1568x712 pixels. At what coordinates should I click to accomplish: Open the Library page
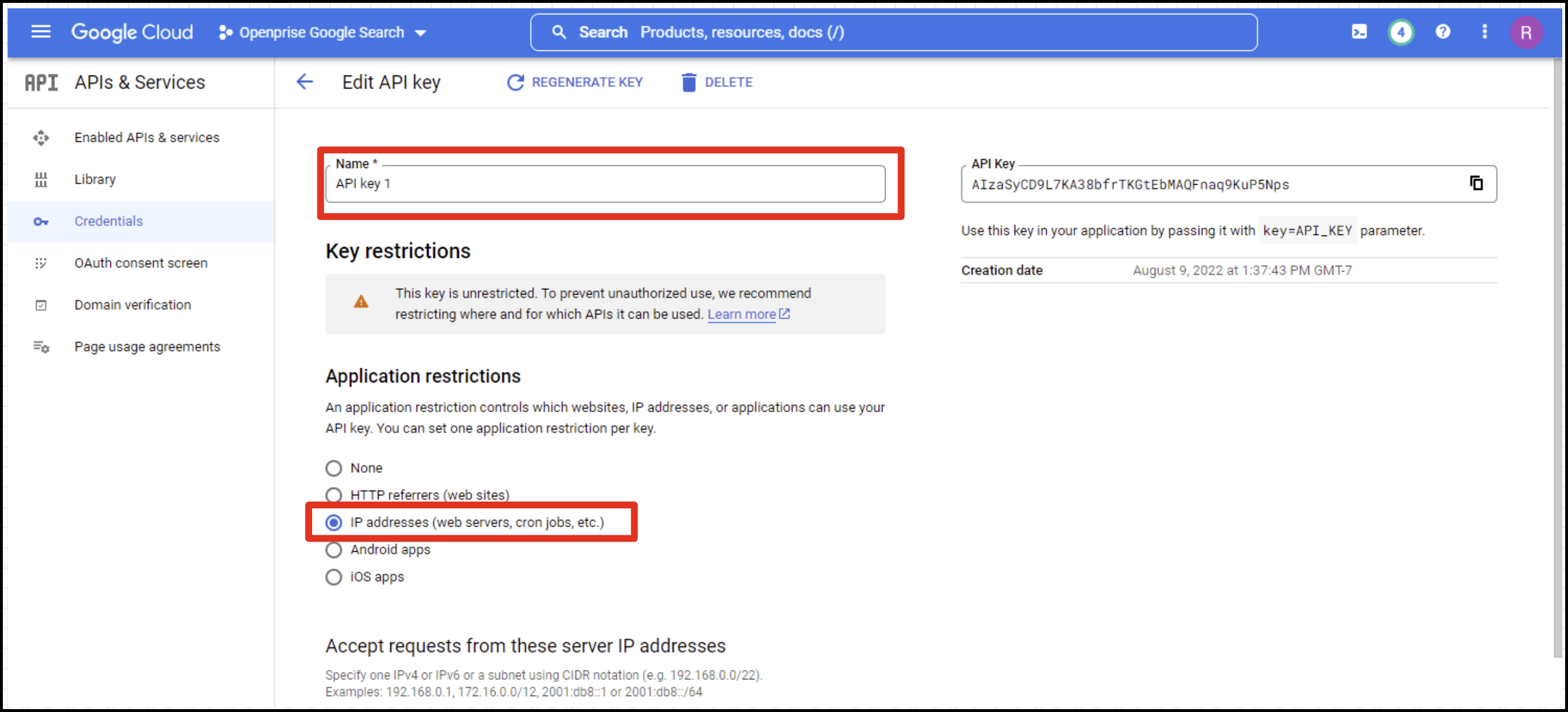point(95,180)
